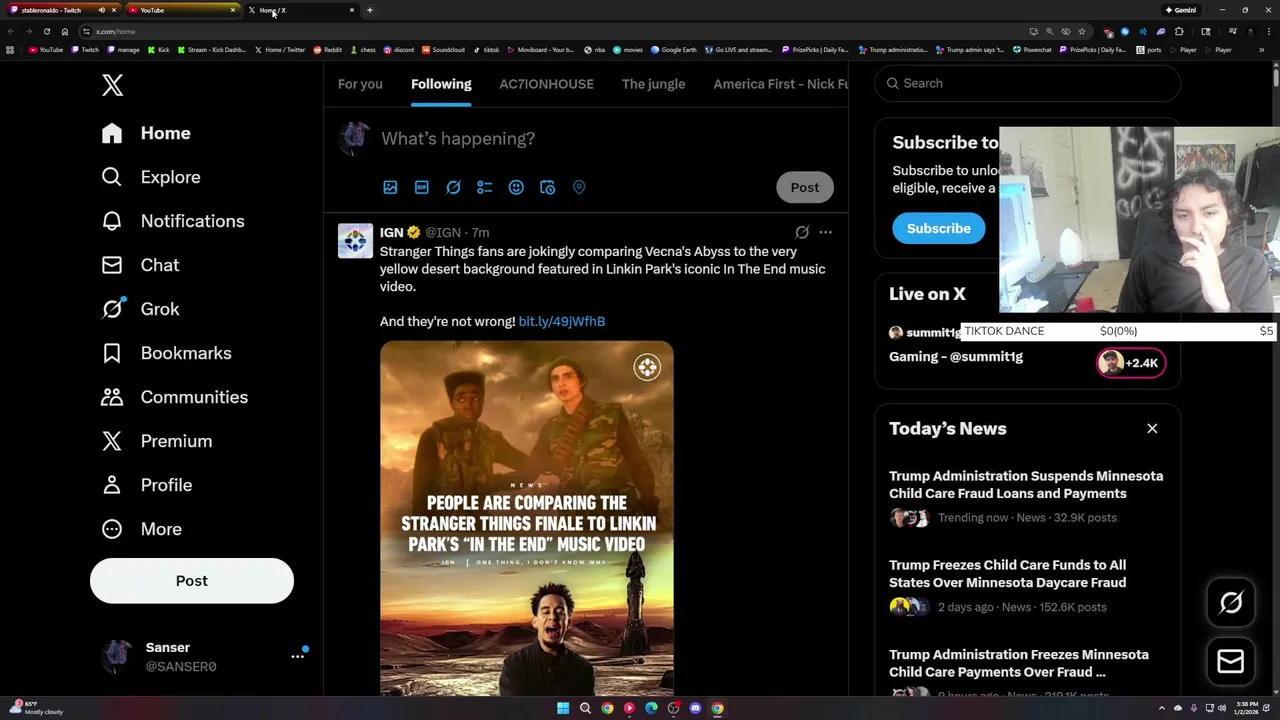The height and width of the screenshot is (720, 1280).
Task: Open the Explore page
Action: pos(151,177)
